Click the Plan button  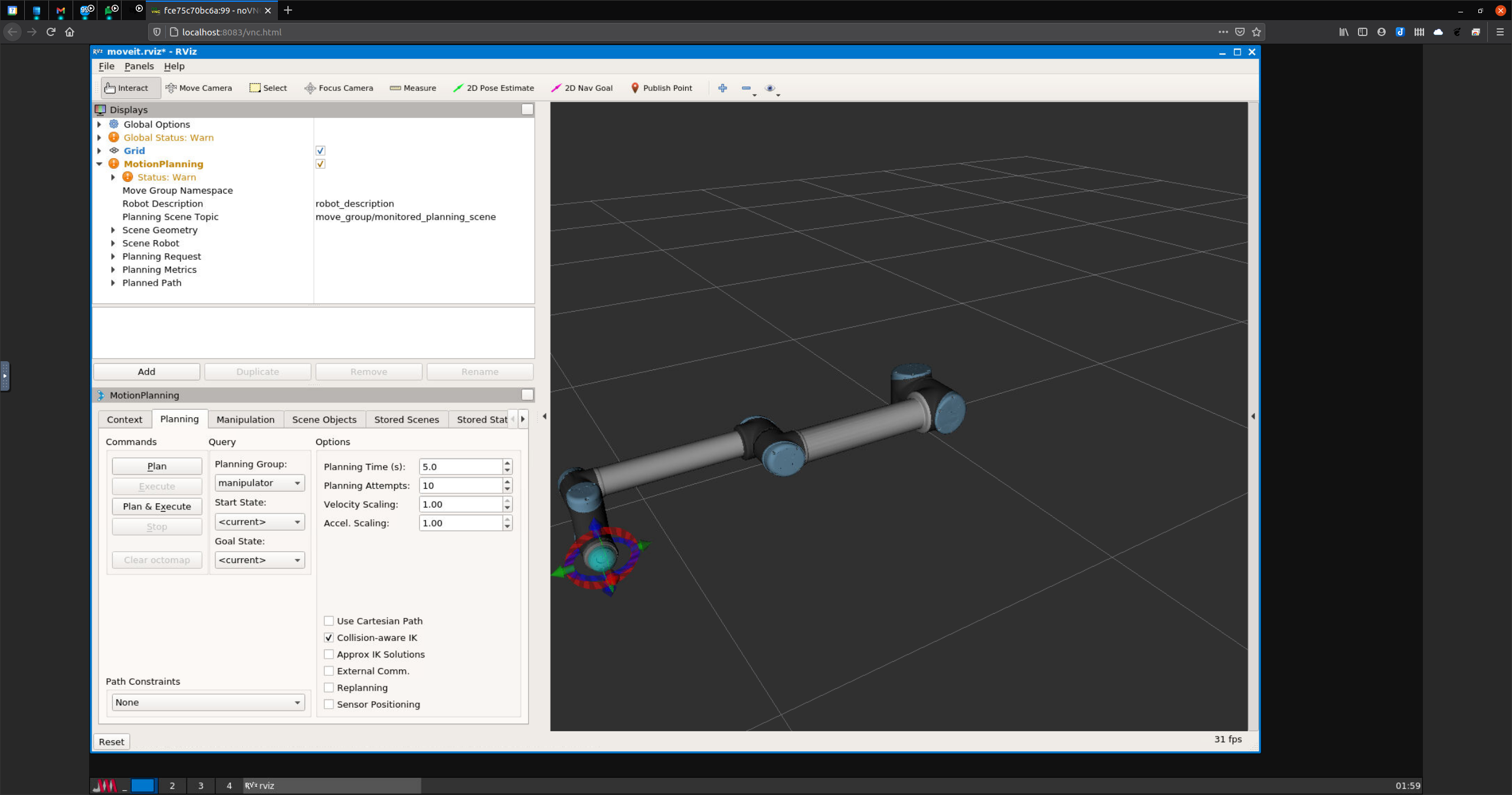pyautogui.click(x=156, y=465)
